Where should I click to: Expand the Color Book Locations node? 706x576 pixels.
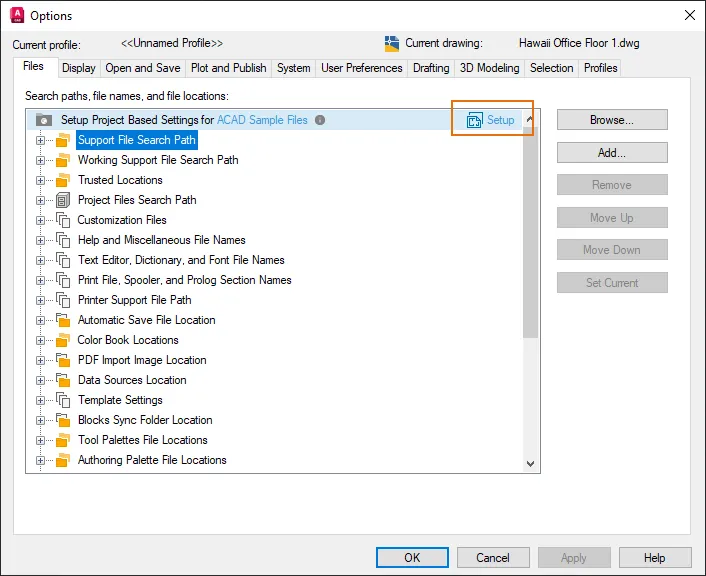pyautogui.click(x=40, y=340)
